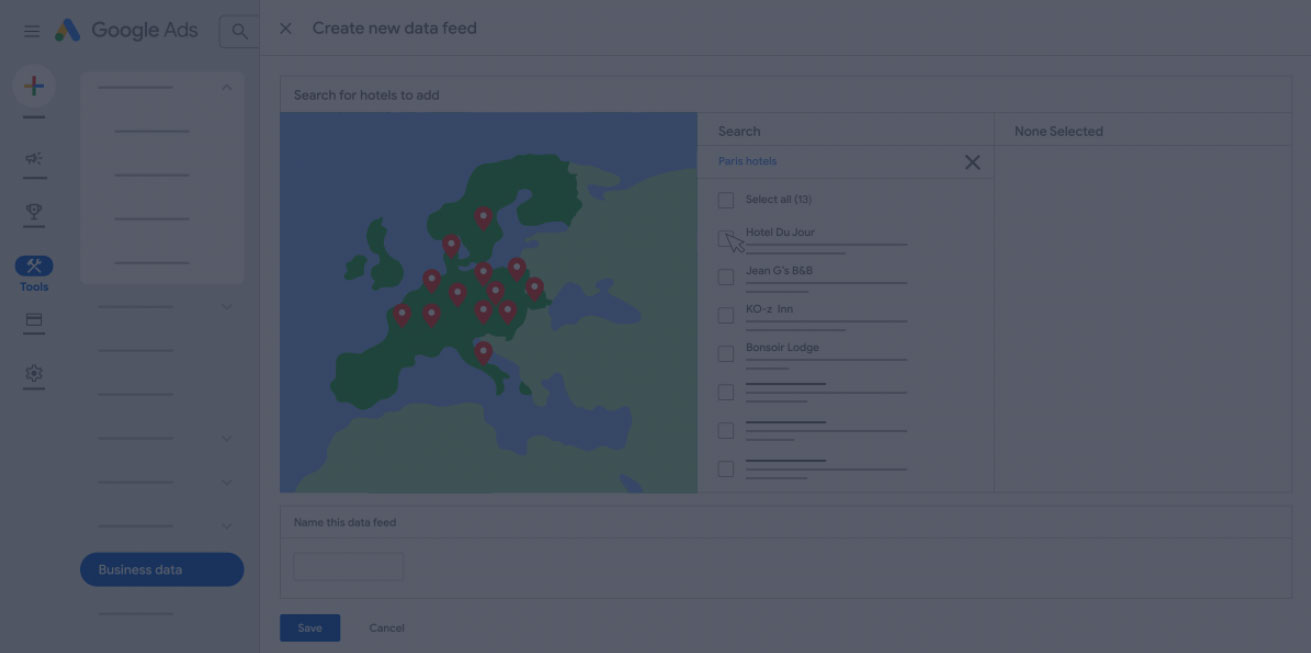Click the Save button
Viewport: 1311px width, 653px height.
310,628
